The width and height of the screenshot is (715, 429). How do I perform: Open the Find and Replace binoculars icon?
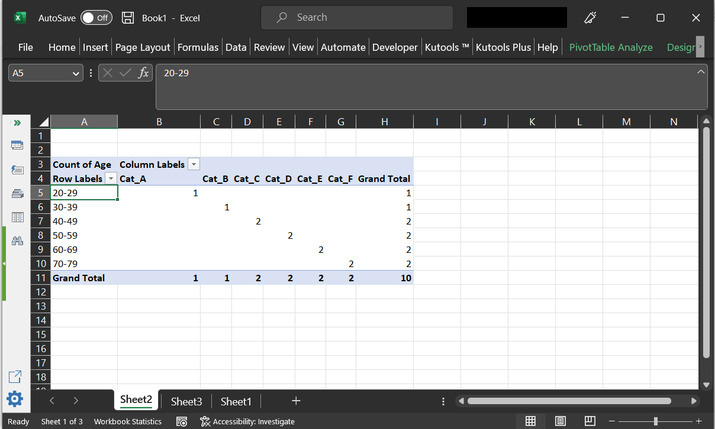(17, 241)
